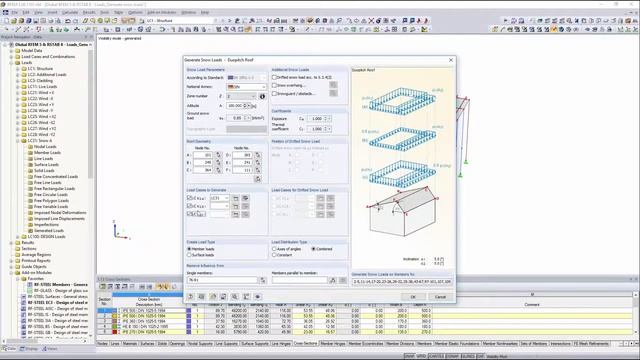Image resolution: width=640 pixels, height=360 pixels.
Task: Expand Printout Reports tree node
Action: [x=11, y=261]
